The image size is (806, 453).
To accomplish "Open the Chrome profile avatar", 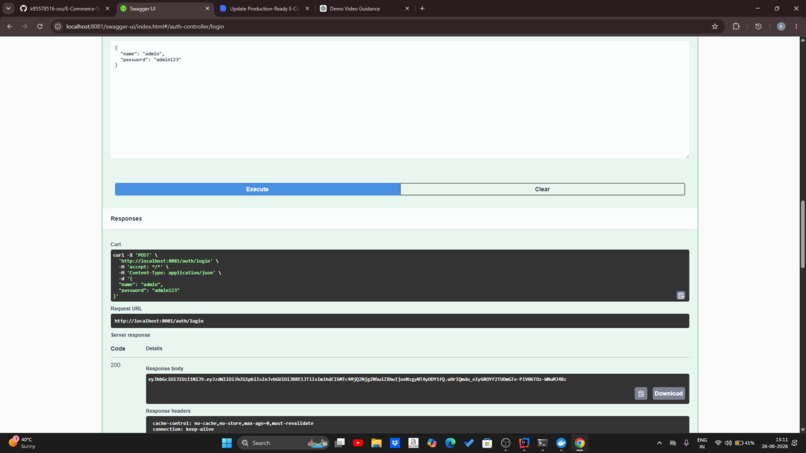I will coord(781,26).
